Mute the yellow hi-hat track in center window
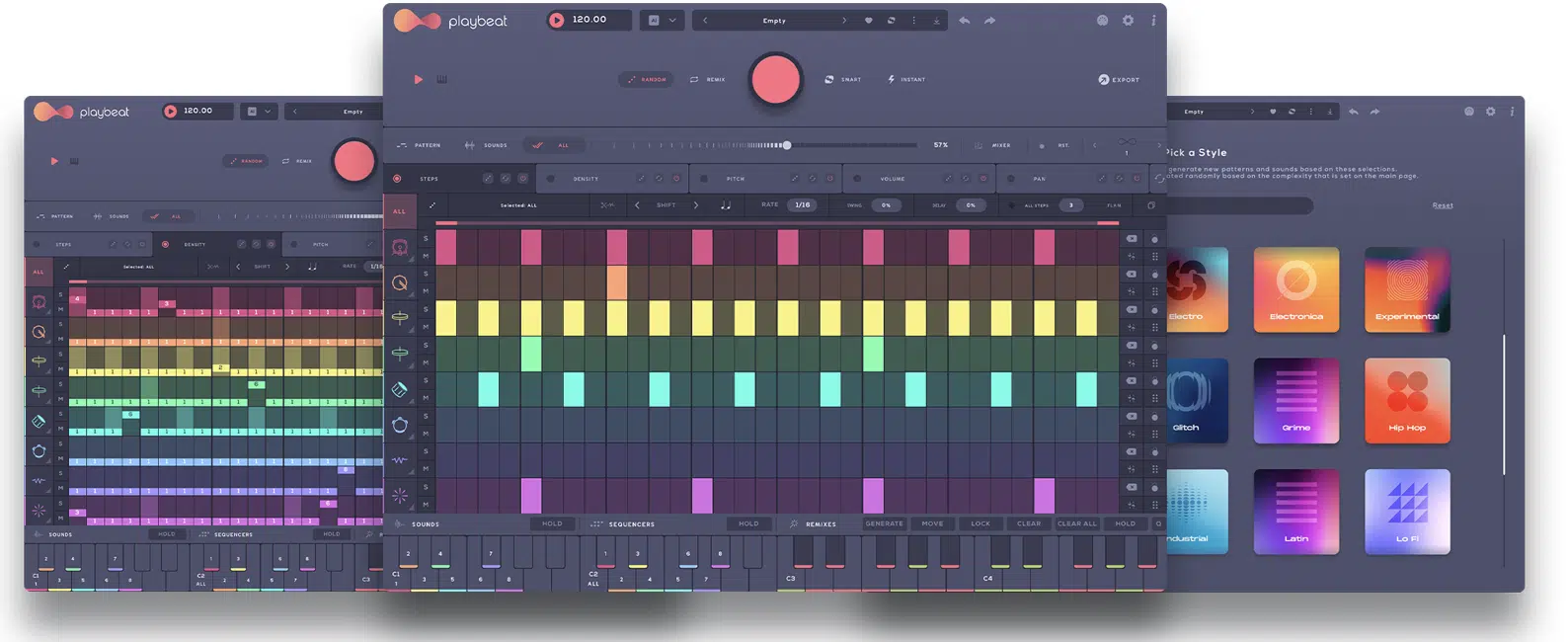 point(426,327)
